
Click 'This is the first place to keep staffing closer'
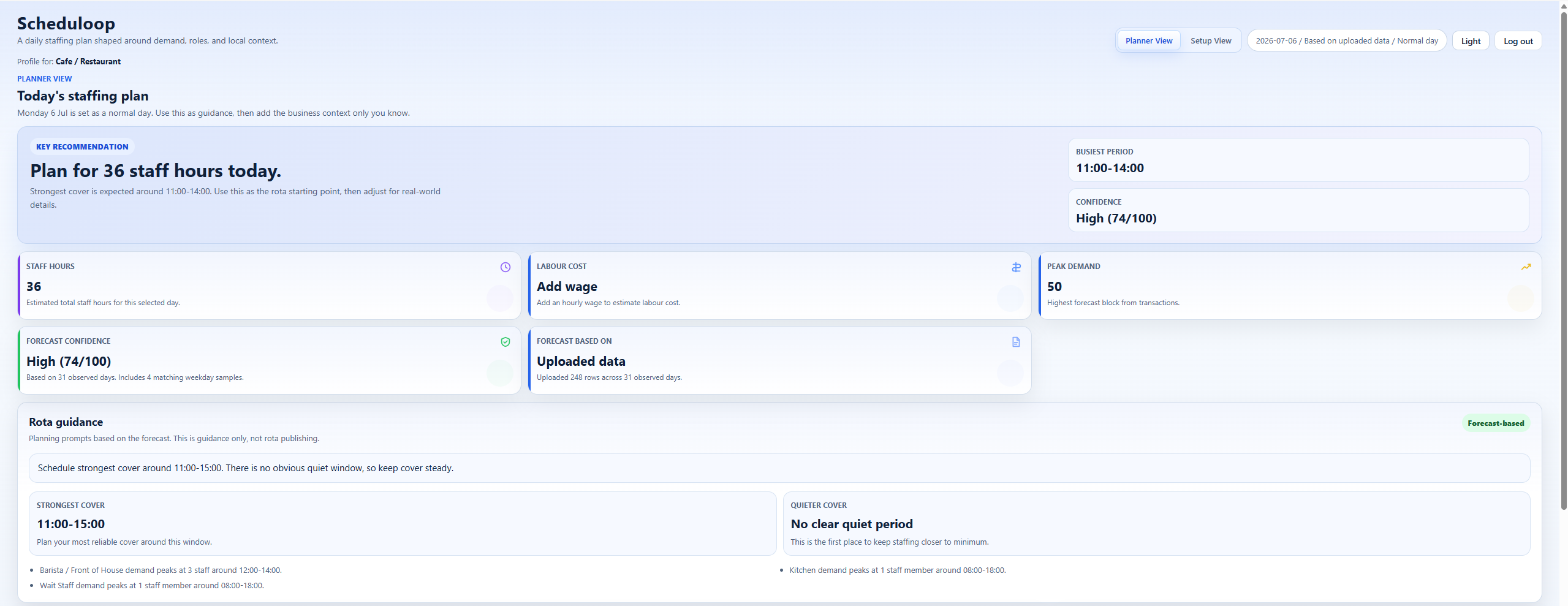[889, 542]
